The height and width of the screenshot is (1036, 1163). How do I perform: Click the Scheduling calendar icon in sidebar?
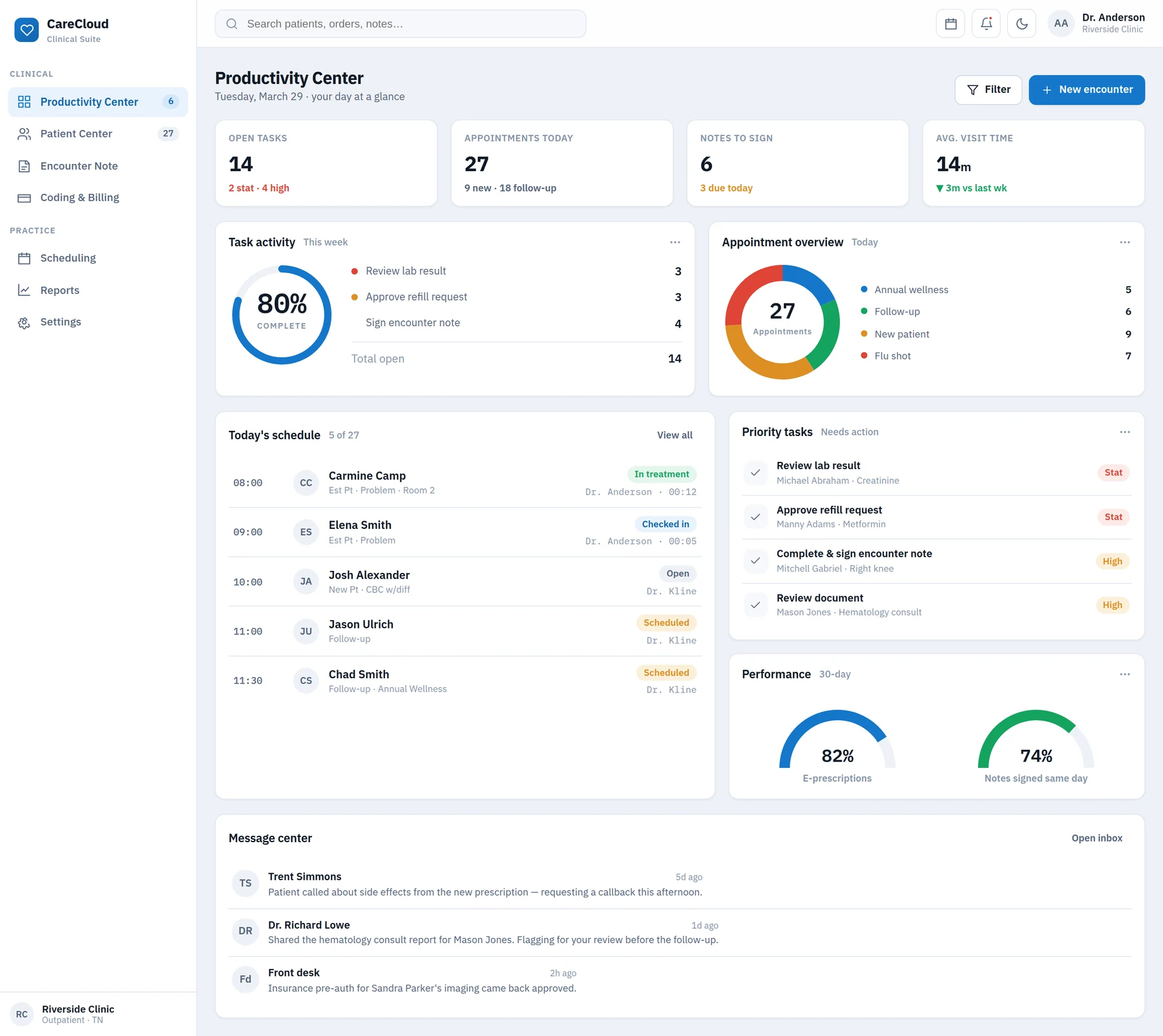pyautogui.click(x=24, y=258)
